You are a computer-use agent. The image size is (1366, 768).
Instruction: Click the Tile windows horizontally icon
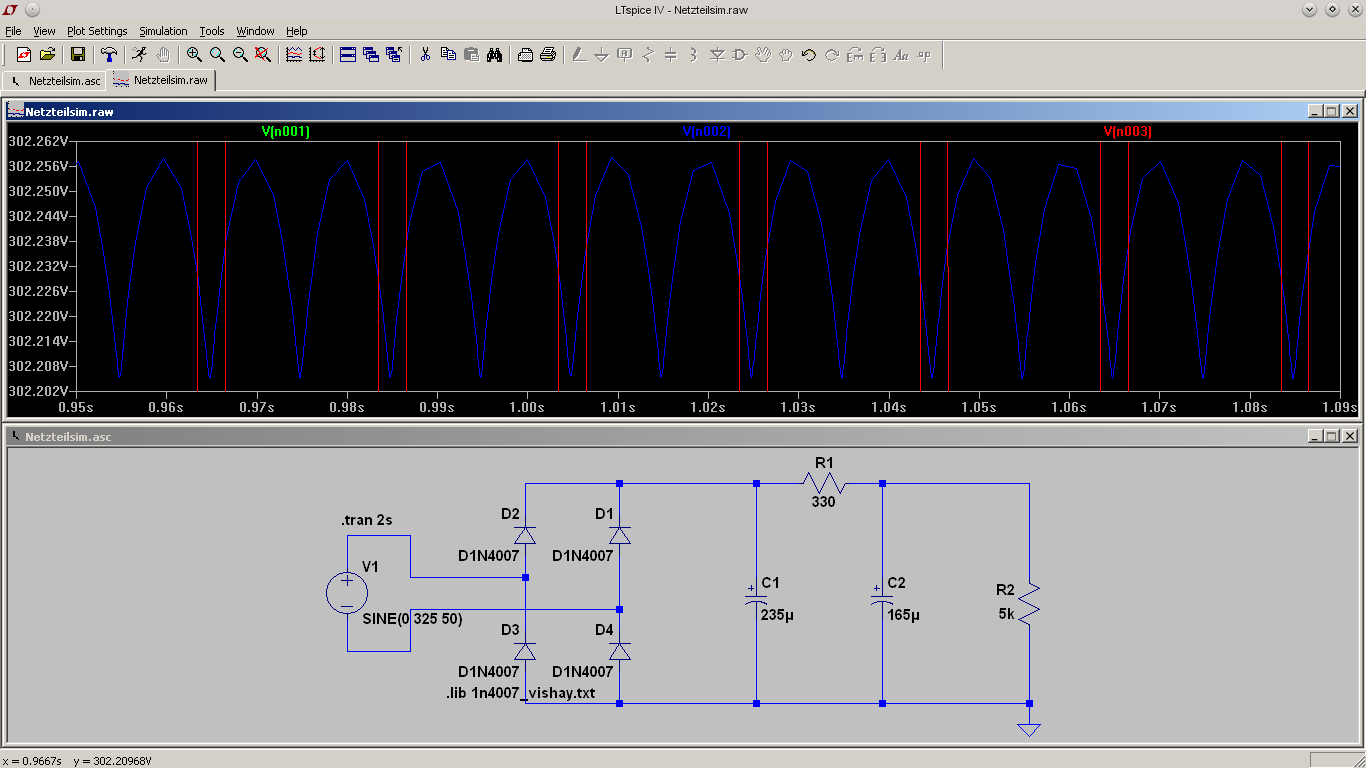click(x=348, y=55)
